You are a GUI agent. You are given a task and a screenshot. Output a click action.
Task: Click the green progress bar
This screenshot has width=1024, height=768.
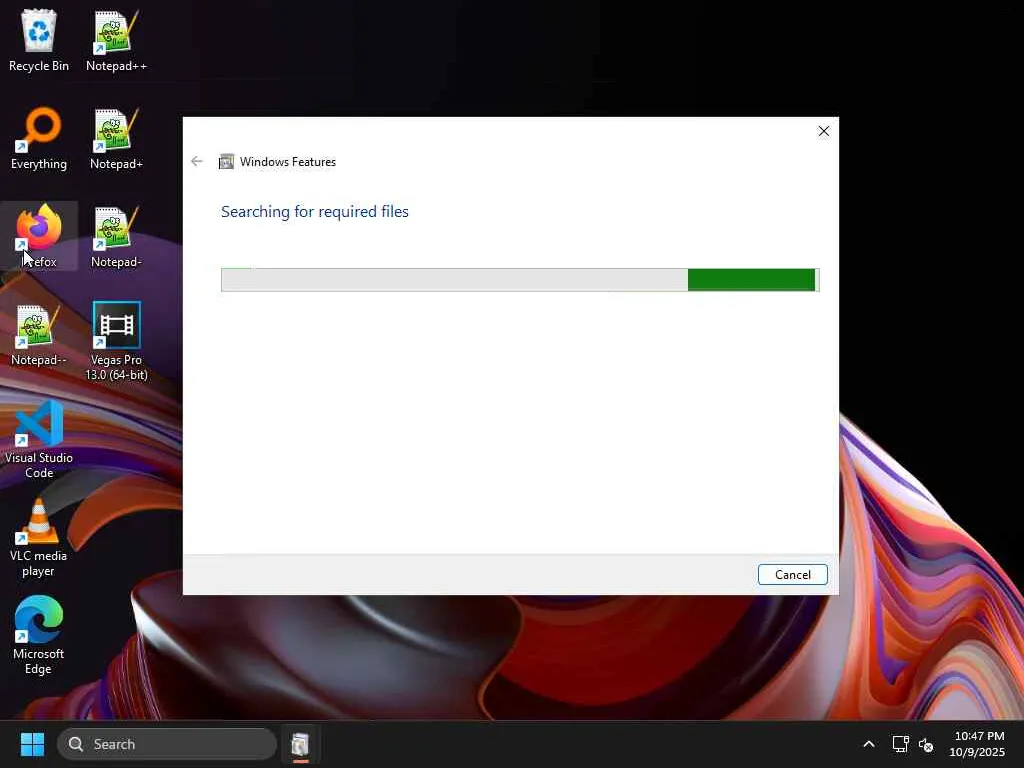point(520,280)
